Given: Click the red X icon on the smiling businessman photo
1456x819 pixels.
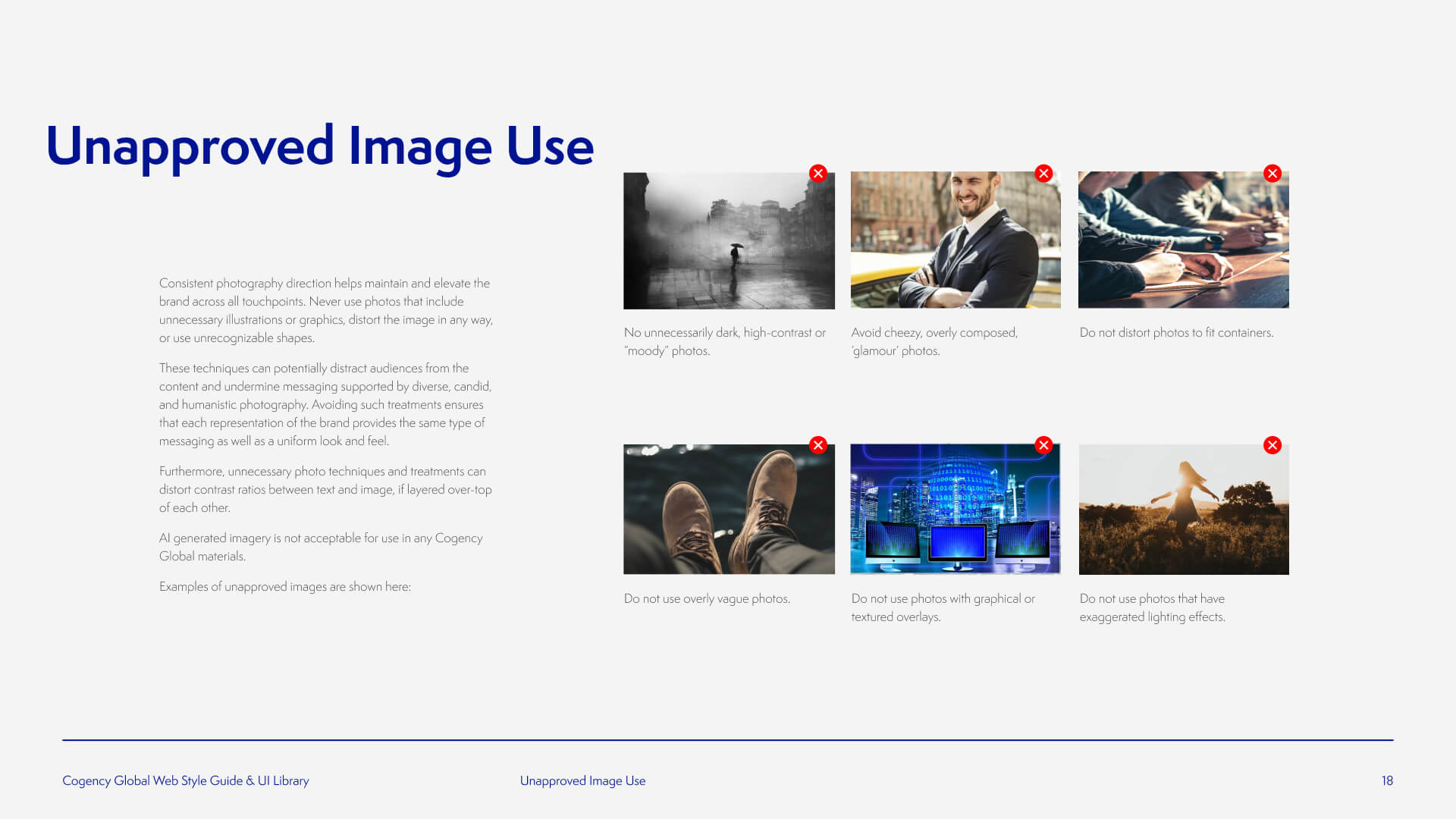Looking at the screenshot, I should point(1043,173).
